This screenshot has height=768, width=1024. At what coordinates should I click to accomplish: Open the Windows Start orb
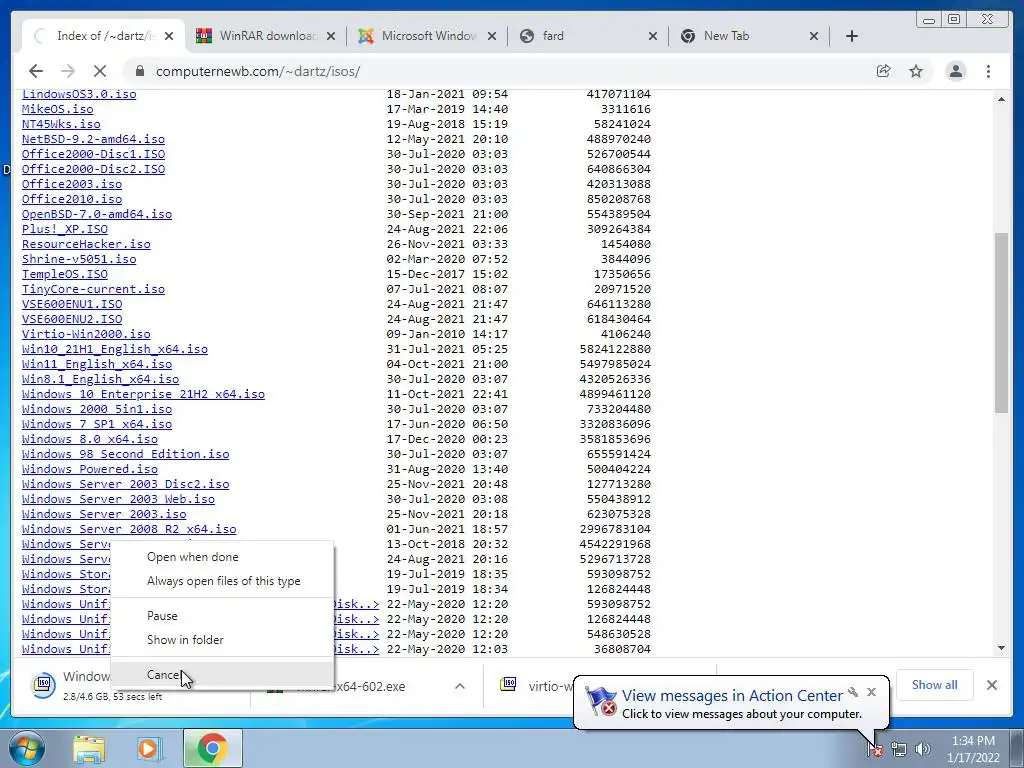pos(26,748)
